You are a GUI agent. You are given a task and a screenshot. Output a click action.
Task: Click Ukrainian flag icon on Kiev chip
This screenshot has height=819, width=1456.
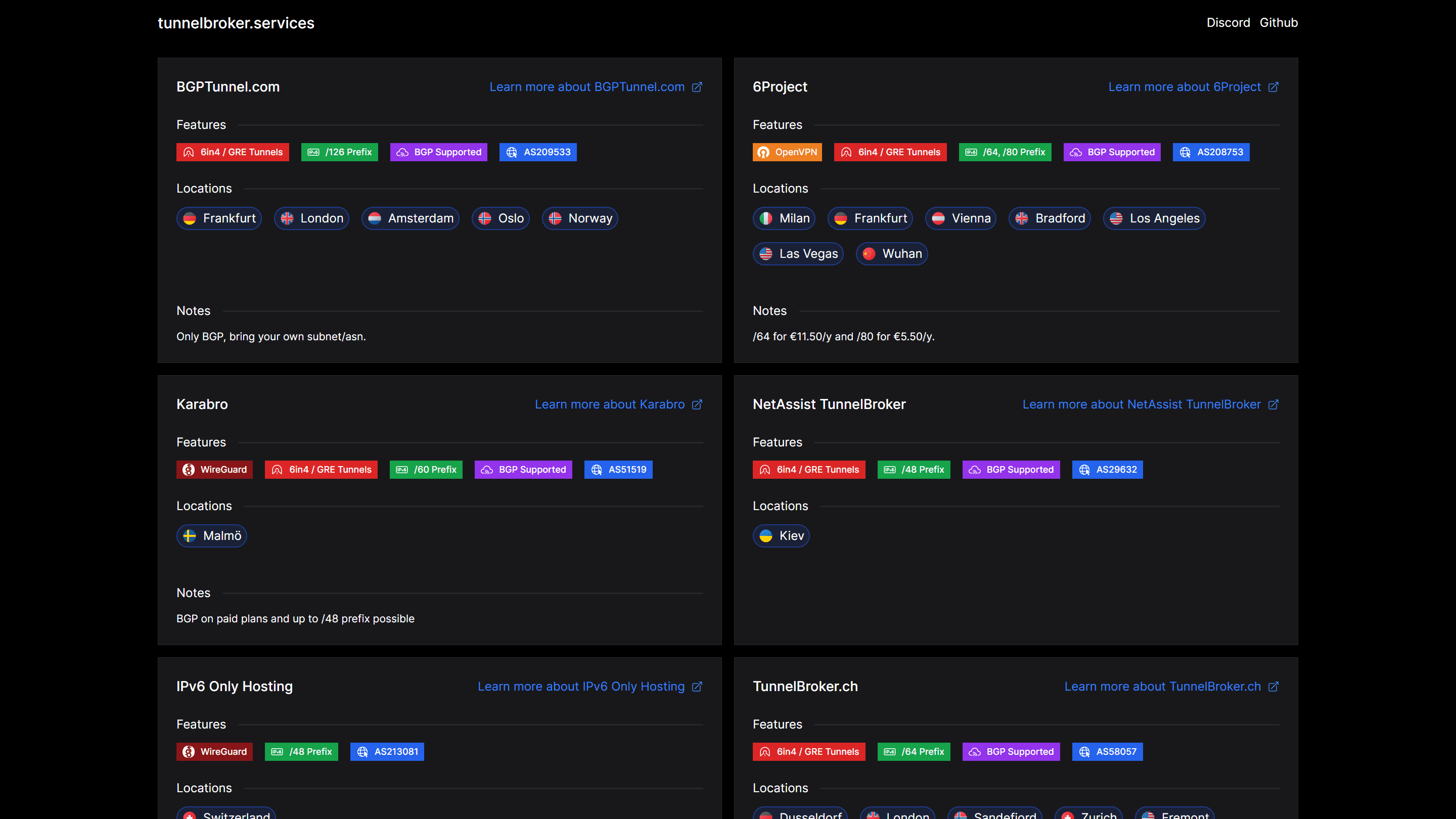point(766,536)
